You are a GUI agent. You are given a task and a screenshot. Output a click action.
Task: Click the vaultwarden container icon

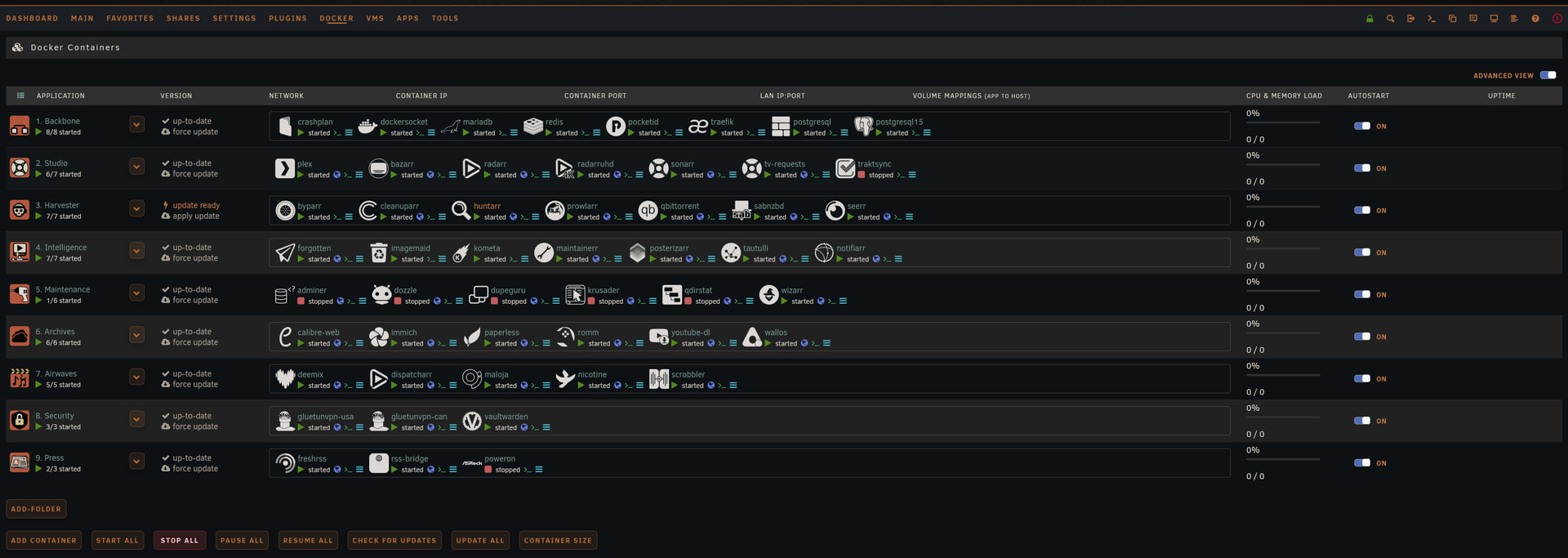click(x=472, y=422)
